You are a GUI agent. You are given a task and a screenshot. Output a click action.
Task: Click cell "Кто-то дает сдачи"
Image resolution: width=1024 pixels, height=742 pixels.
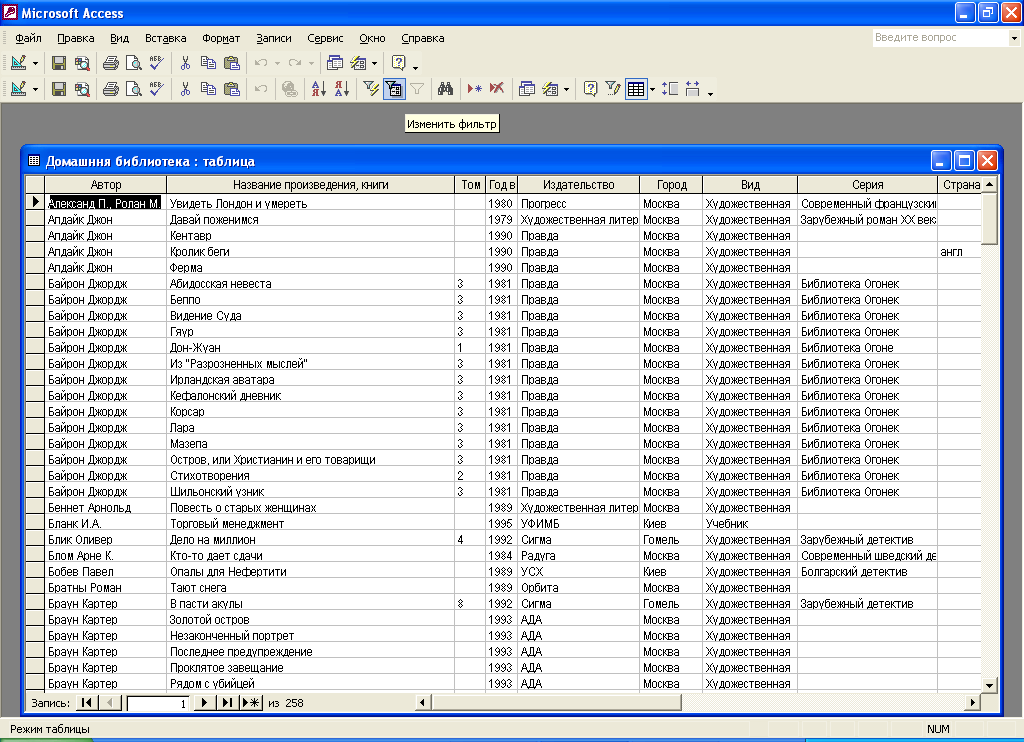tap(310, 556)
